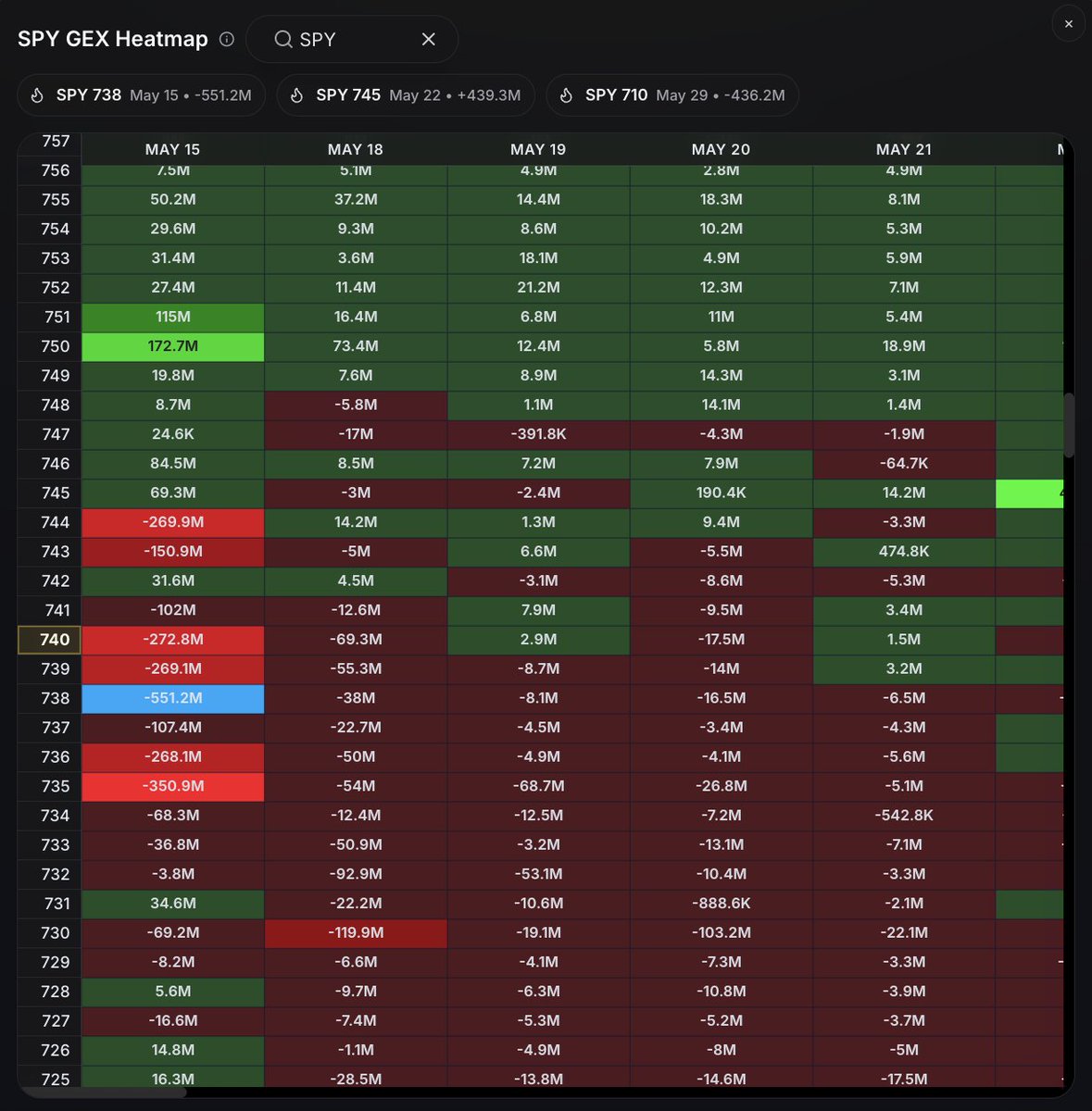Click the bright green 172.7M cell

[173, 346]
